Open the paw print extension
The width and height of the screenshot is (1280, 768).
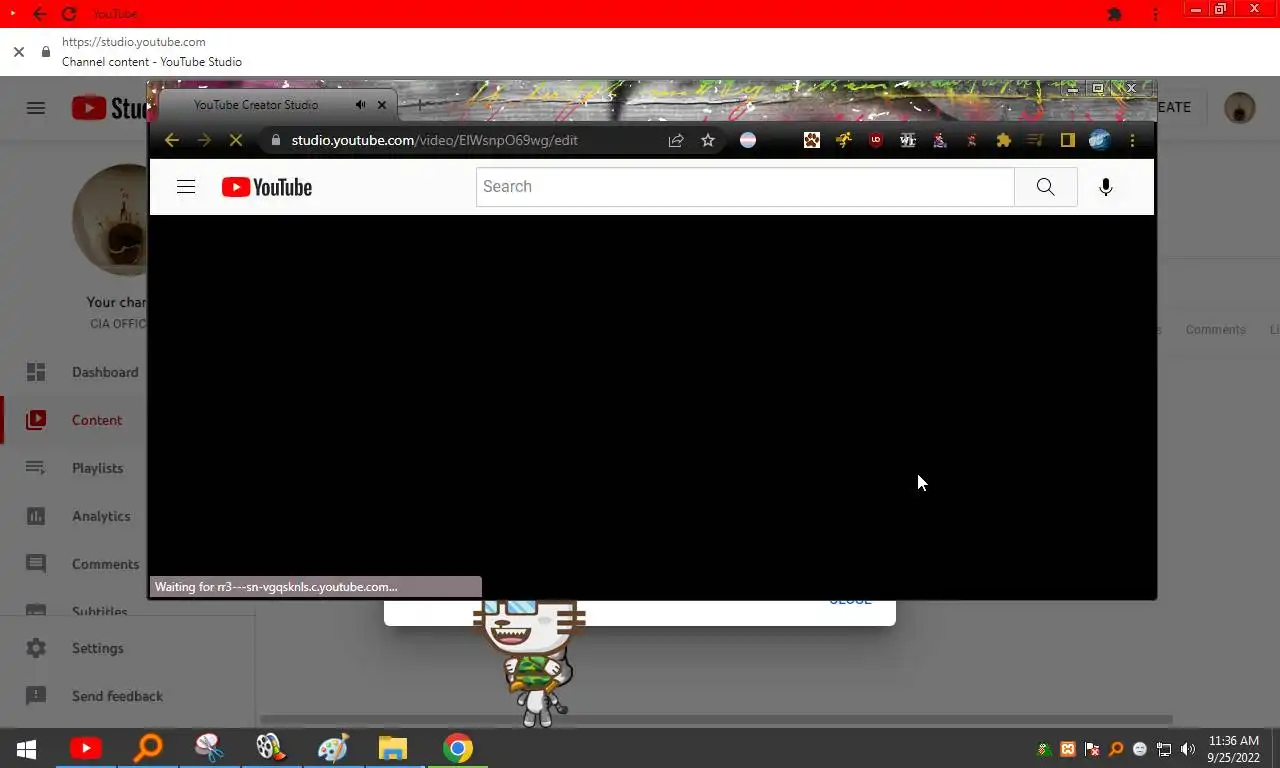pos(812,140)
